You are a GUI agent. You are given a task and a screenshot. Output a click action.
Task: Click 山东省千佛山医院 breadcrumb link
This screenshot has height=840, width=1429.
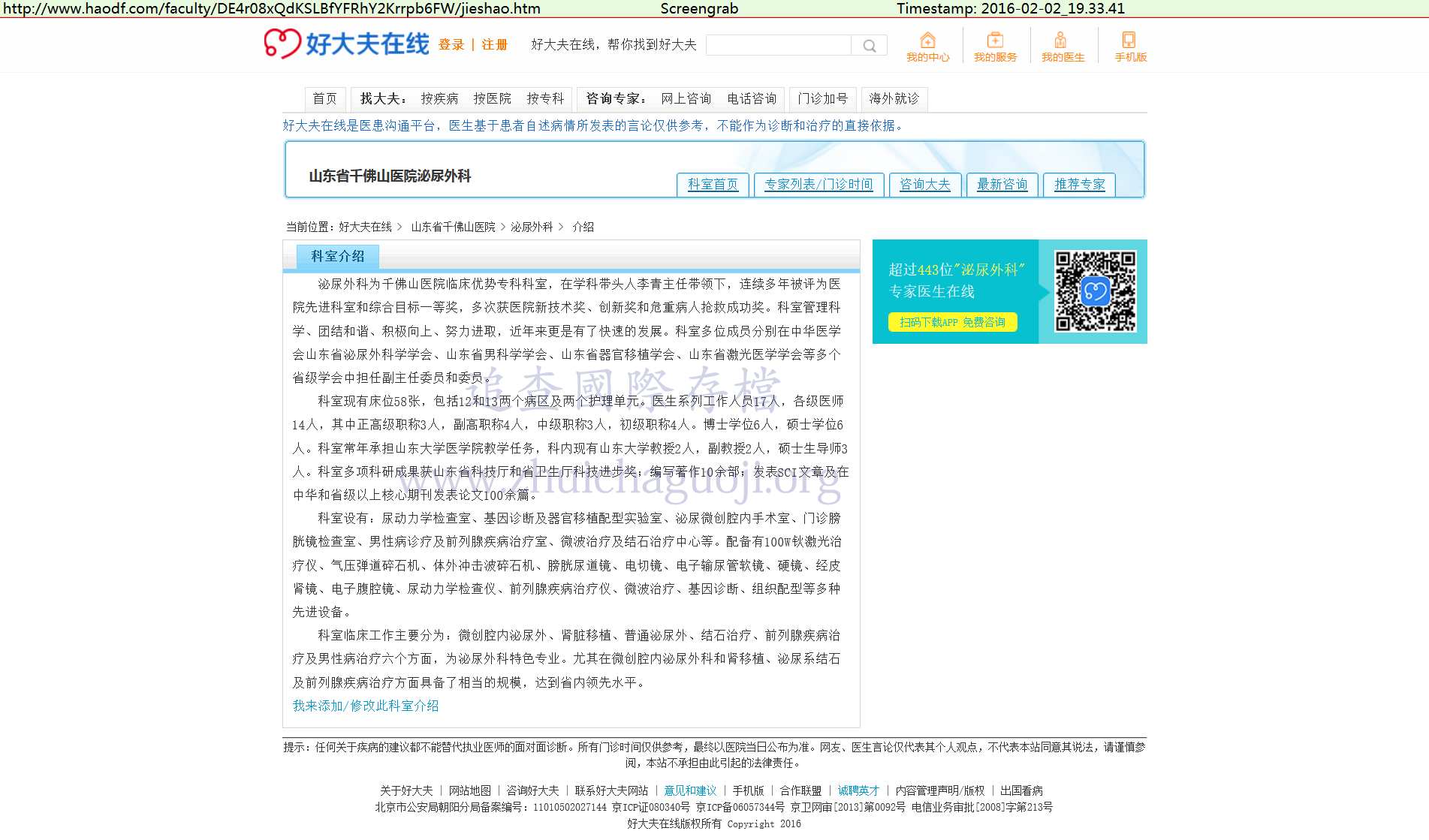pyautogui.click(x=453, y=227)
